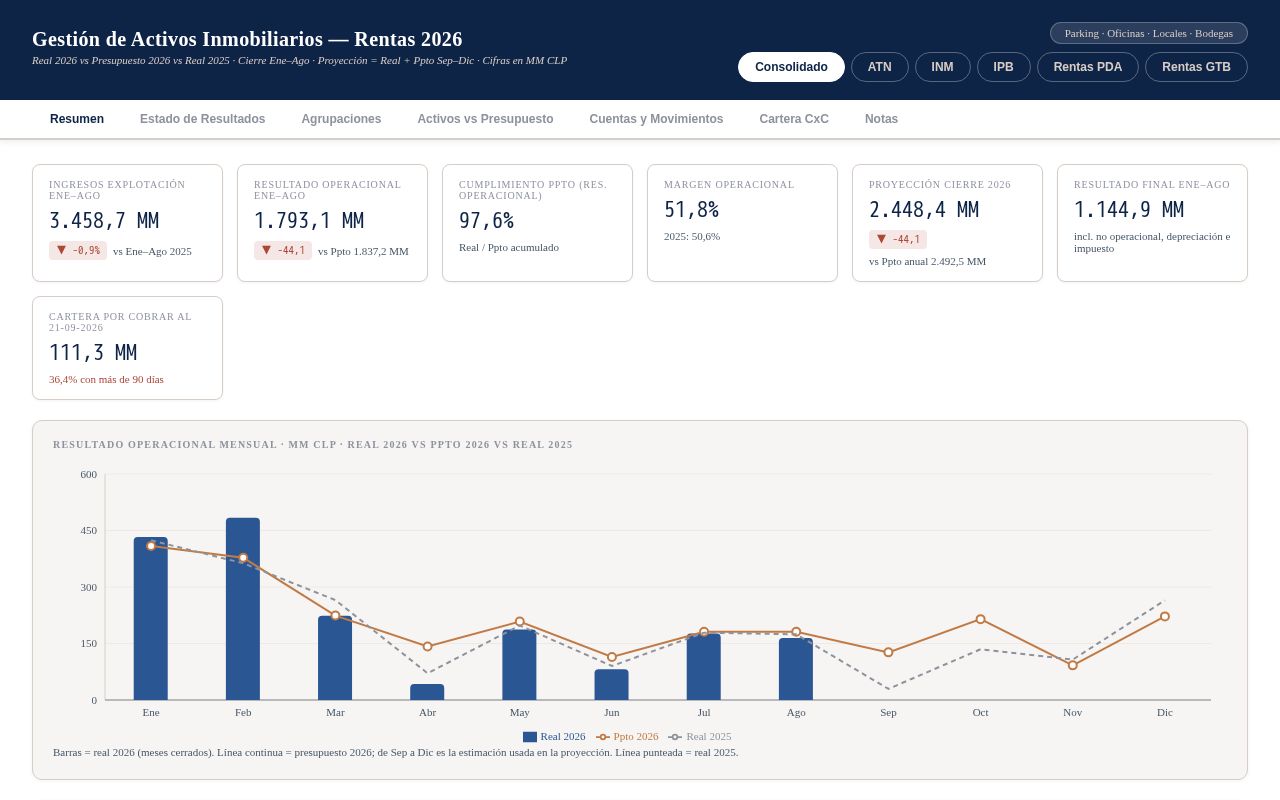Switch to the INM entity
The width and height of the screenshot is (1280, 800).
point(943,67)
